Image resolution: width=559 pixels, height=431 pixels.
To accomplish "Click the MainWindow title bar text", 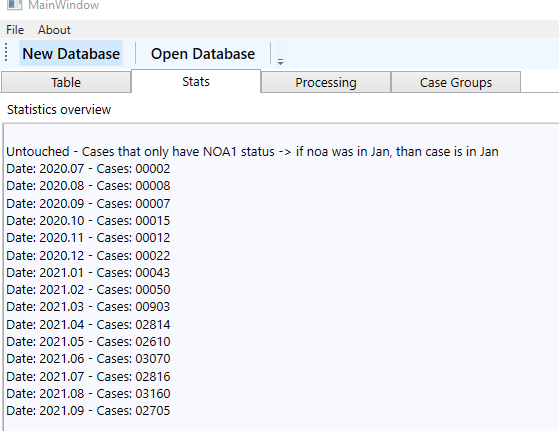I will pyautogui.click(x=63, y=5).
